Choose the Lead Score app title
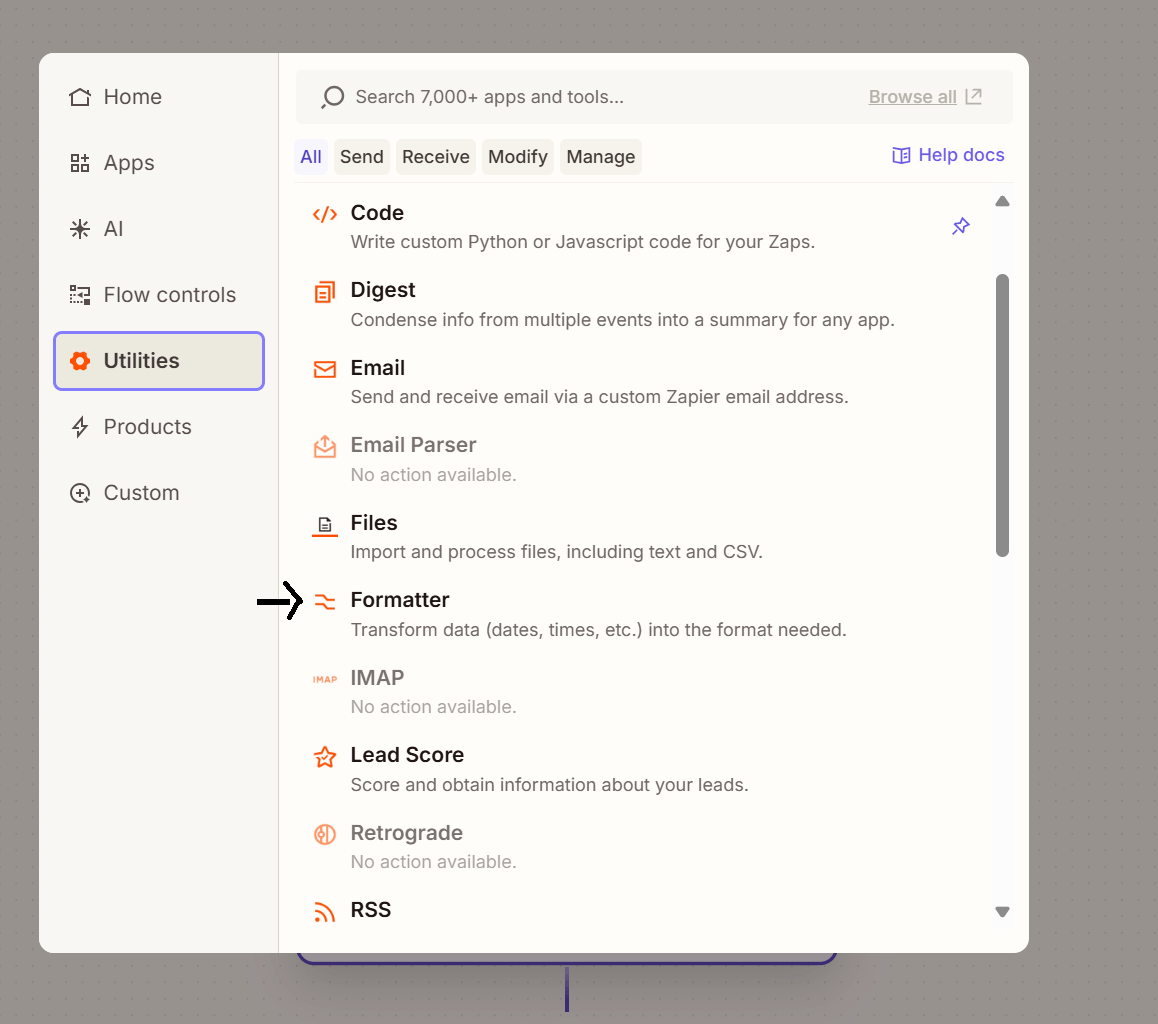The height and width of the screenshot is (1024, 1158). [x=408, y=755]
